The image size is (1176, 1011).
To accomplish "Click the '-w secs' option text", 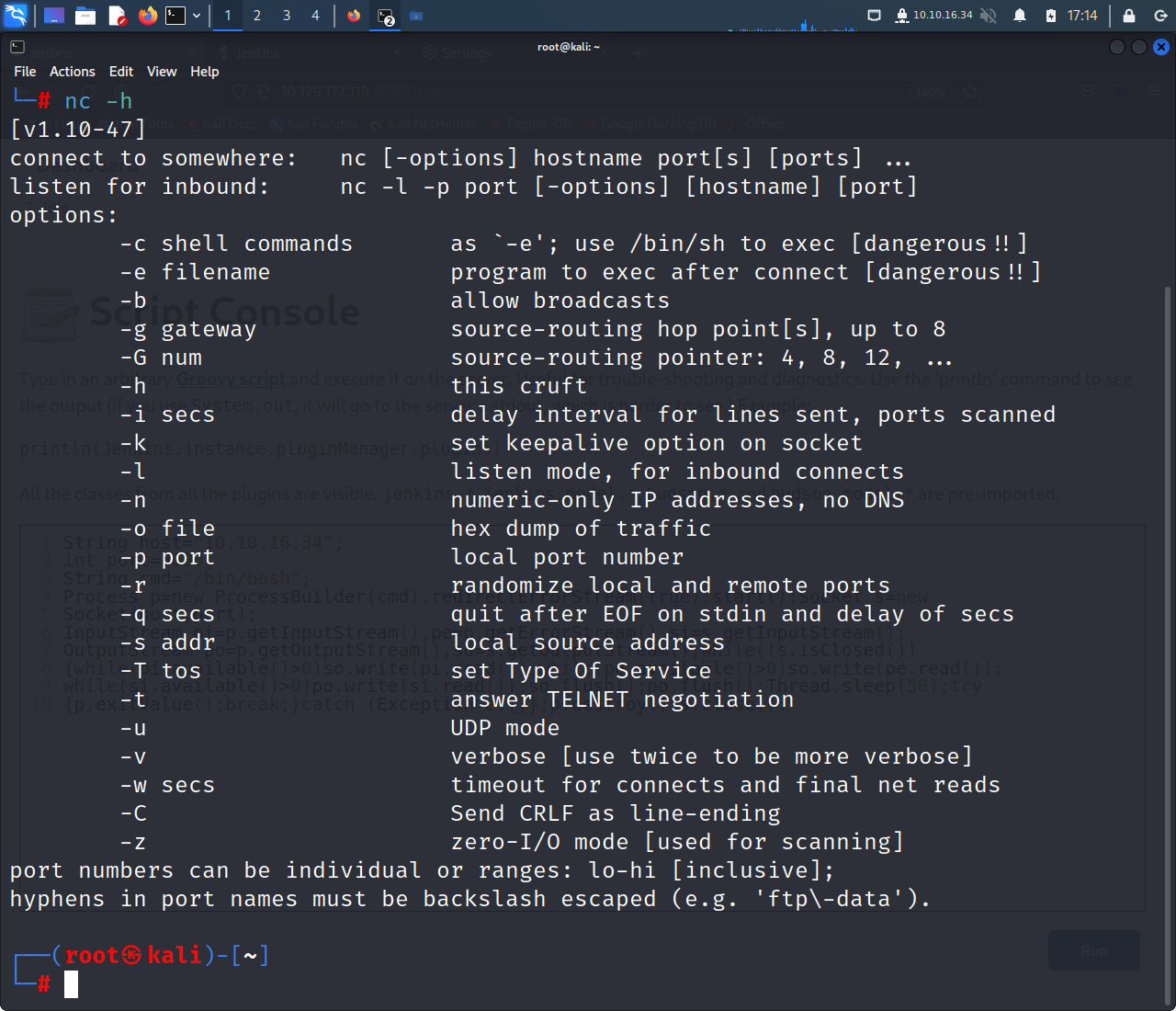I will tap(167, 785).
